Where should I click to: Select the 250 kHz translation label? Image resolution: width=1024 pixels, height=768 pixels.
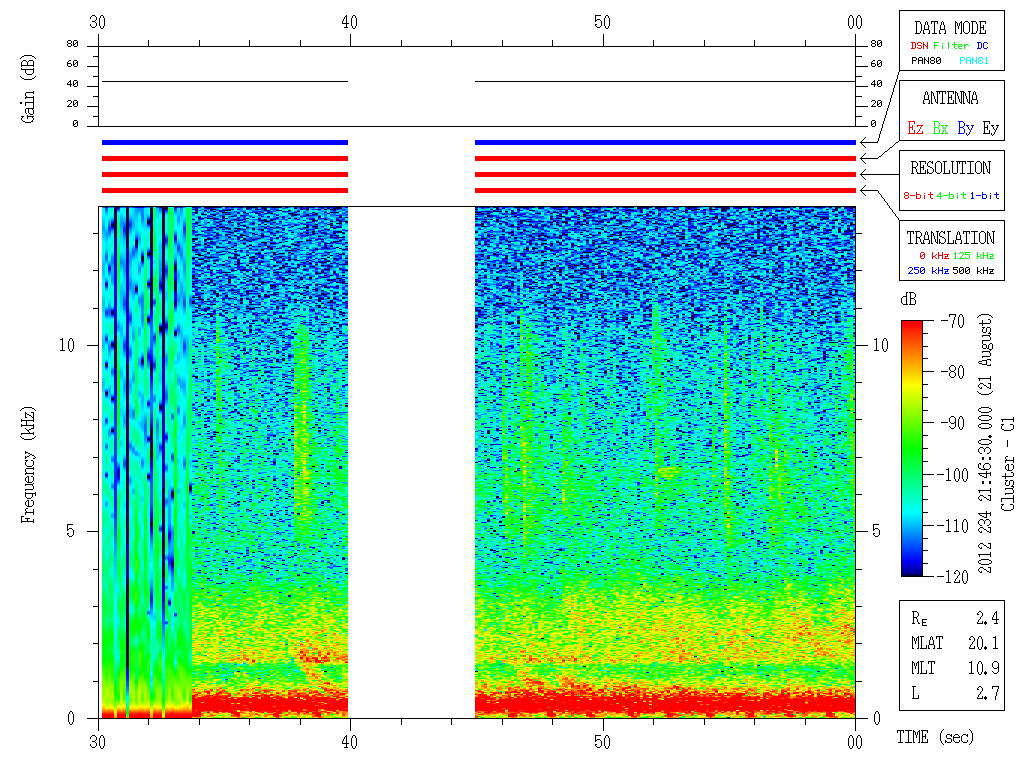tap(925, 271)
